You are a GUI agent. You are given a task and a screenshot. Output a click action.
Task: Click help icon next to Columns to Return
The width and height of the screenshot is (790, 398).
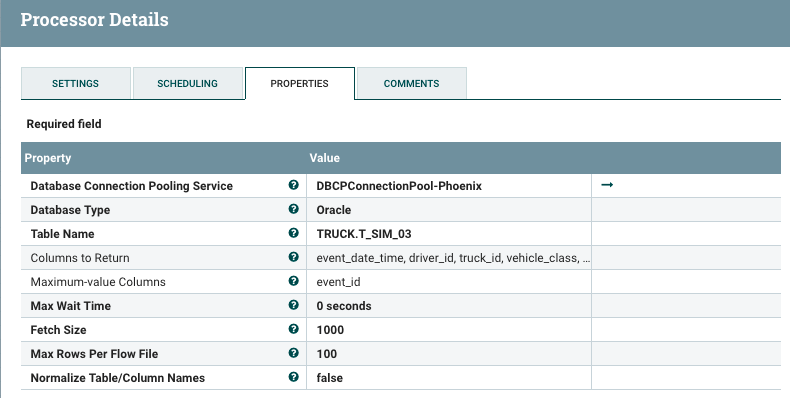tap(294, 257)
